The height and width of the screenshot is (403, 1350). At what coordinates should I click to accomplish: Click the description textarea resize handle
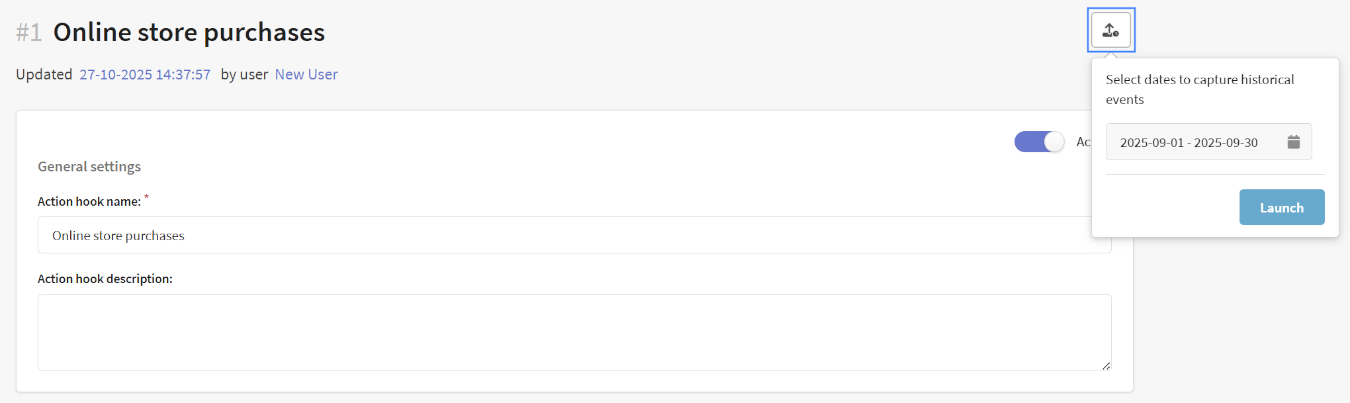tap(1106, 366)
